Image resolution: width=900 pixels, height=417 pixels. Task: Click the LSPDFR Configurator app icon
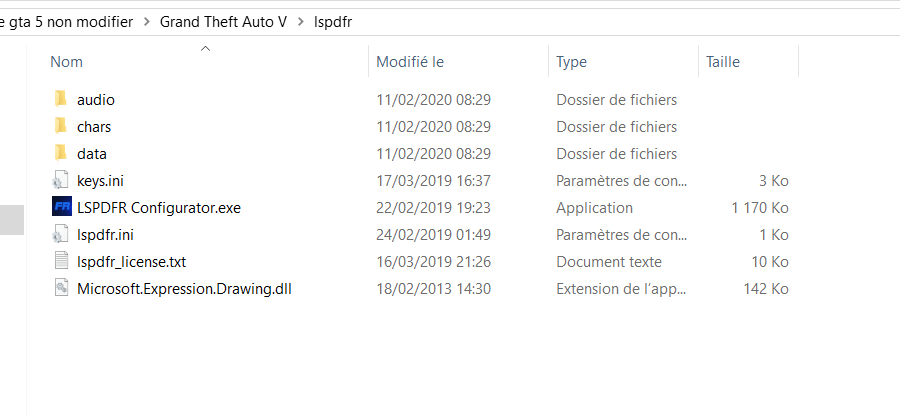(61, 208)
